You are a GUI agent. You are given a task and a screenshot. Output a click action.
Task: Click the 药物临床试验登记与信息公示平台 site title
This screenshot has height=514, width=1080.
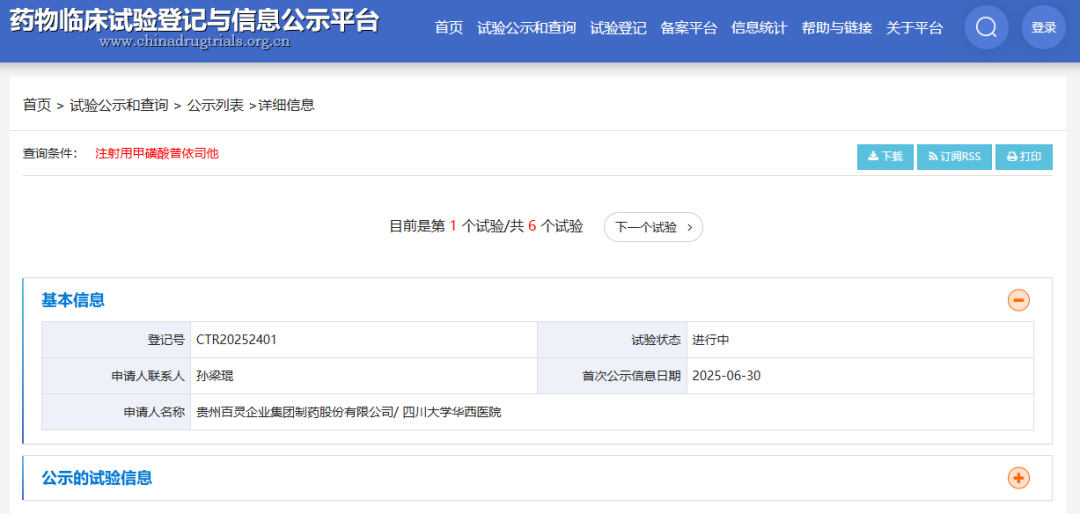[x=194, y=21]
